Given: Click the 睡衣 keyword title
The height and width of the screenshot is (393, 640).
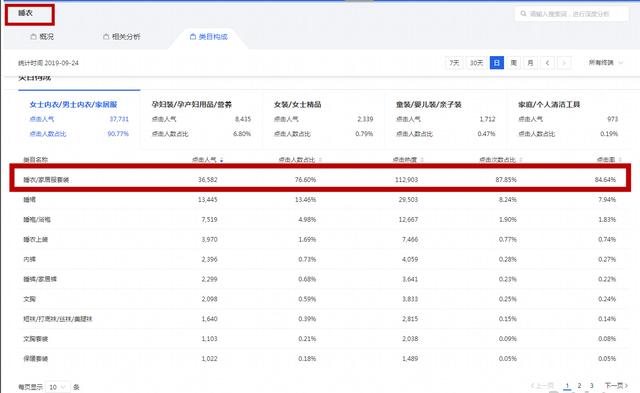Looking at the screenshot, I should pyautogui.click(x=25, y=13).
